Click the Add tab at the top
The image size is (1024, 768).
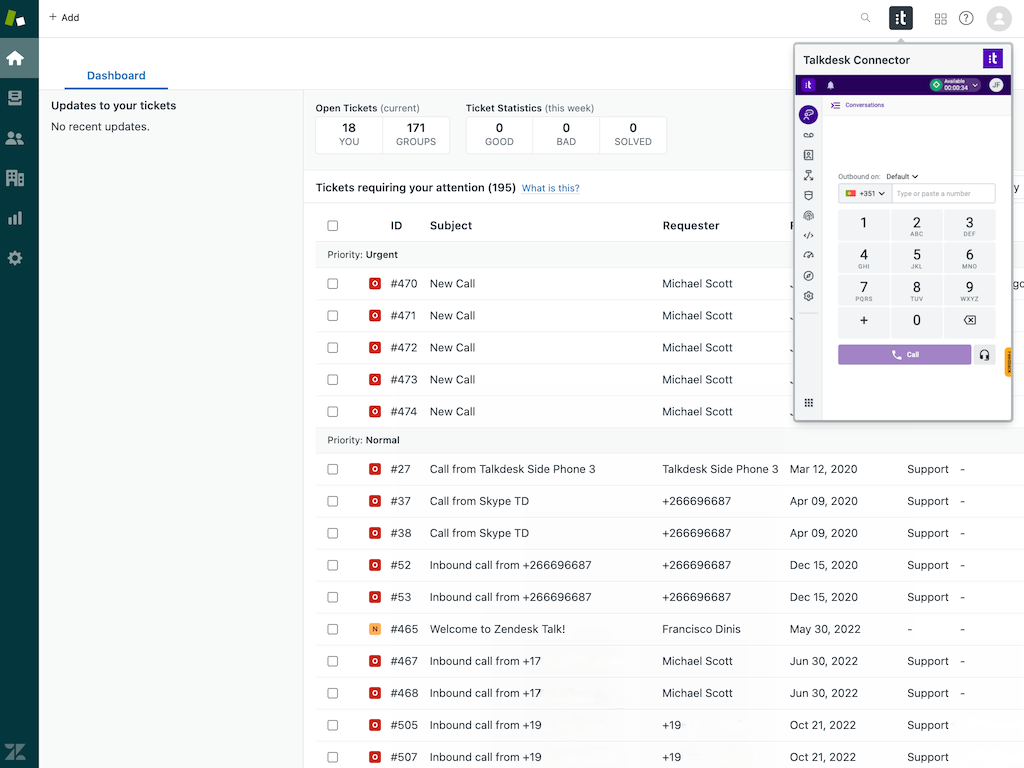tap(64, 18)
